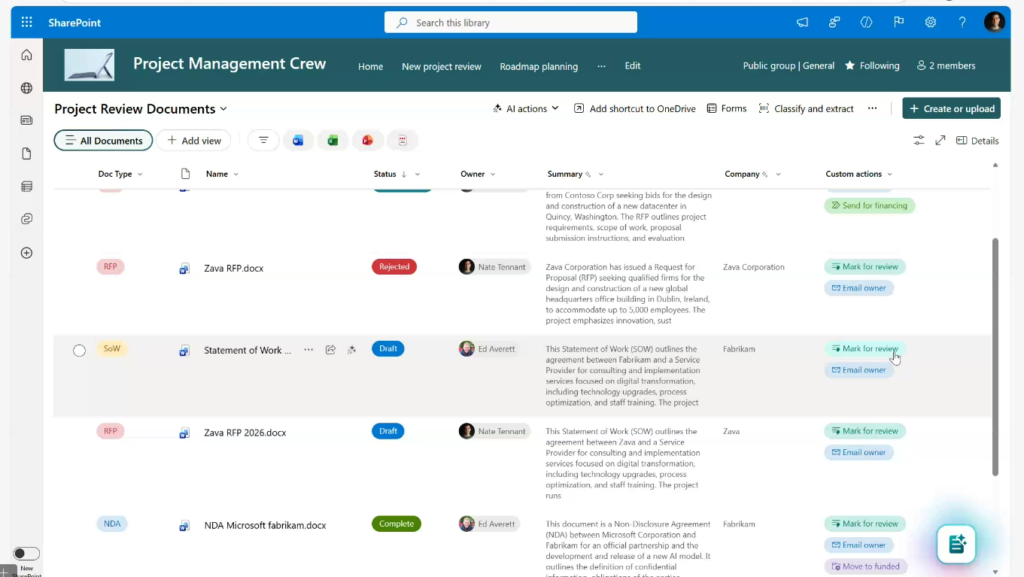Select the Statement of Work row circle

click(x=79, y=350)
